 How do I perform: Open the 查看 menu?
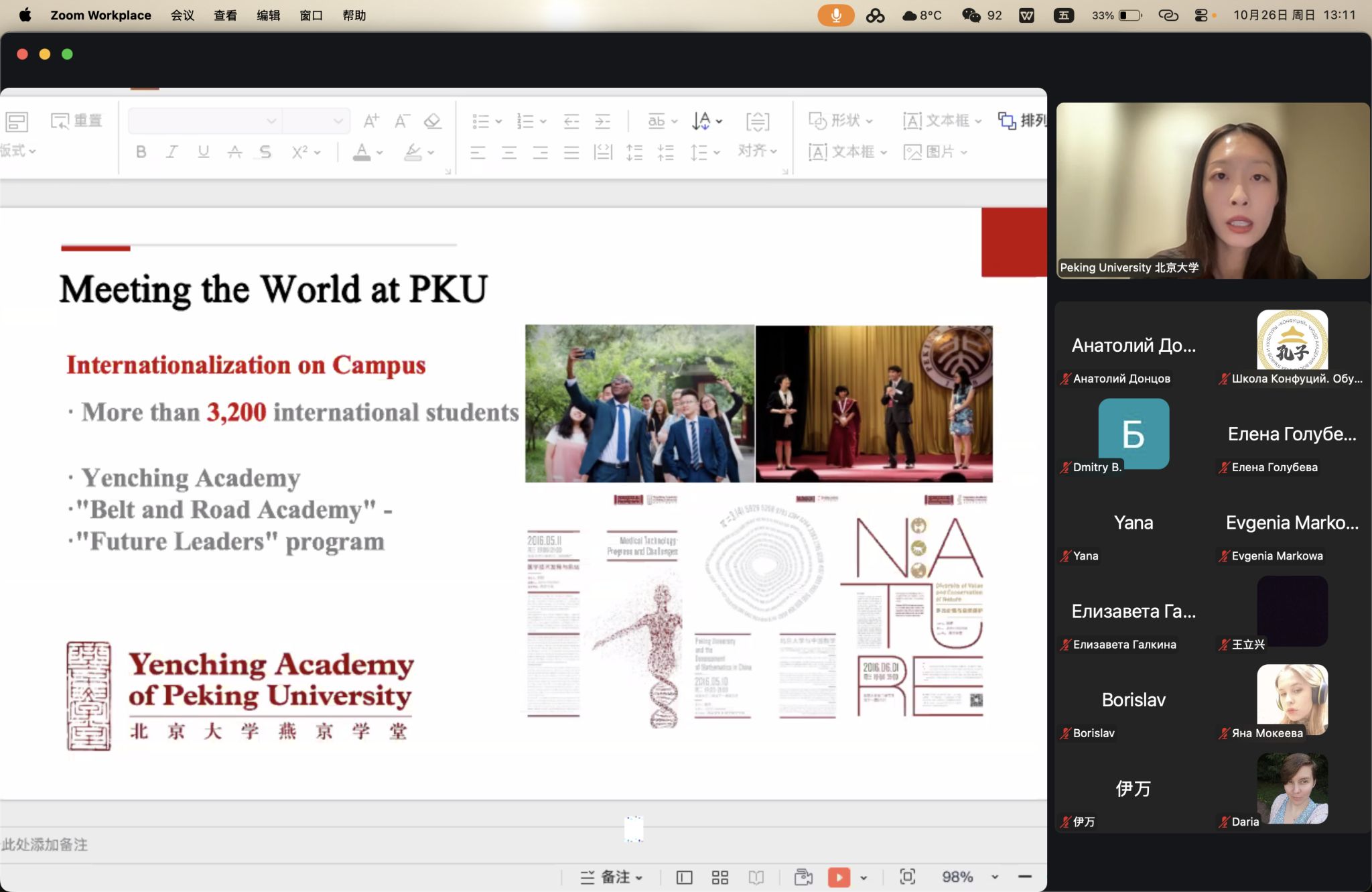225,15
